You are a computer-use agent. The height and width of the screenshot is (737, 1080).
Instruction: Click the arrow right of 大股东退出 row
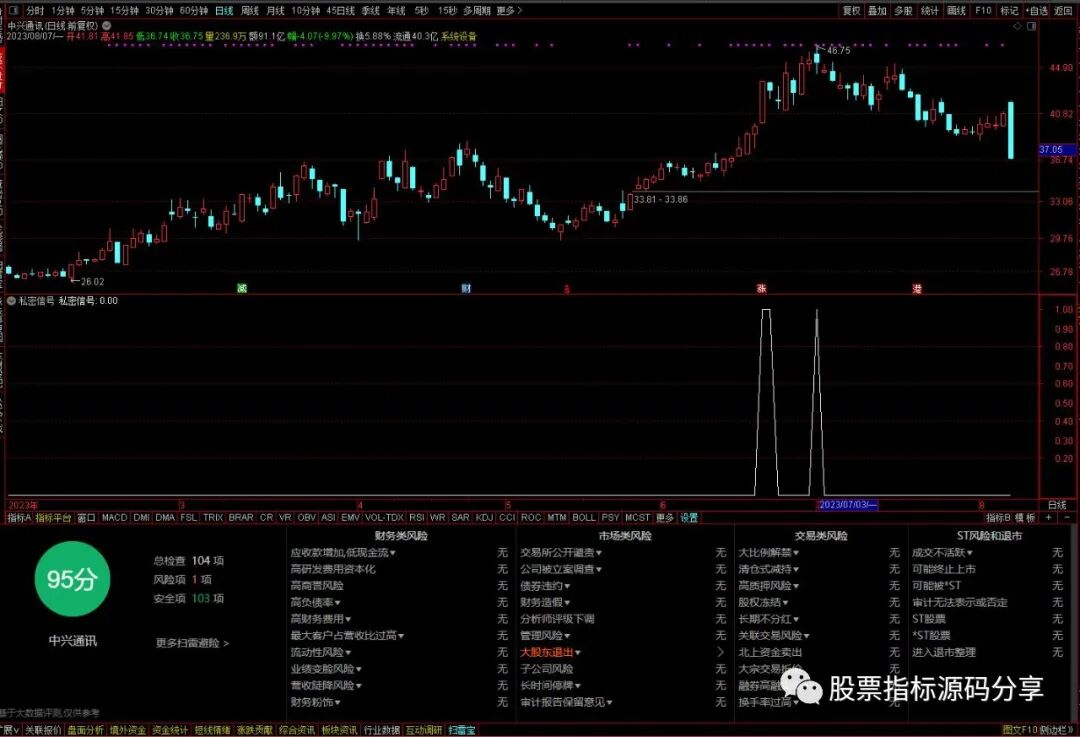[720, 652]
